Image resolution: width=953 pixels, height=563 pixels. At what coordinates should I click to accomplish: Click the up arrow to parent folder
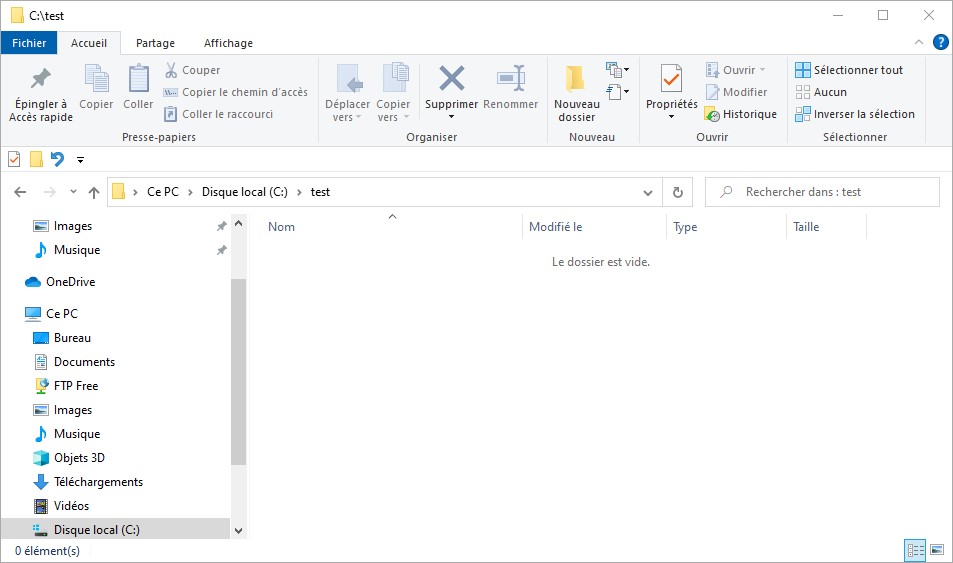click(94, 192)
